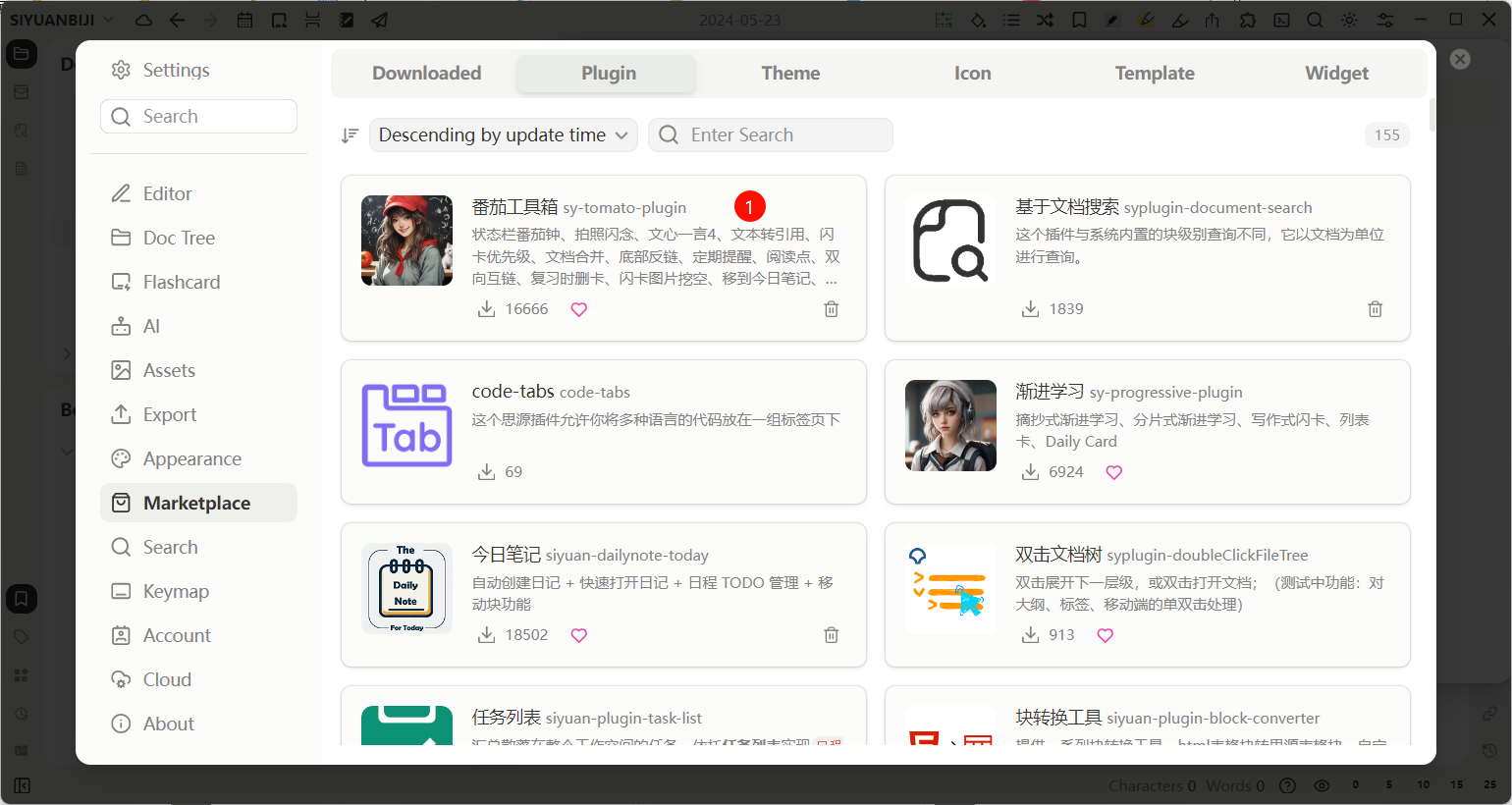Go to Keymap settings
This screenshot has height=805, width=1512.
pyautogui.click(x=176, y=591)
